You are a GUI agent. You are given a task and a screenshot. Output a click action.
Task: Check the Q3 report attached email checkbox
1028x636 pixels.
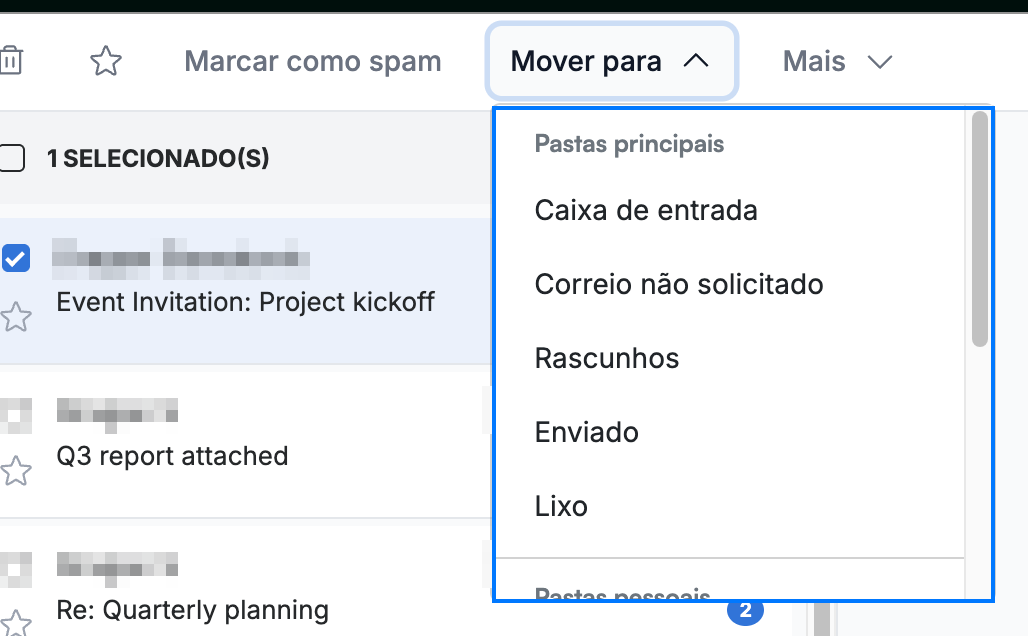click(16, 415)
